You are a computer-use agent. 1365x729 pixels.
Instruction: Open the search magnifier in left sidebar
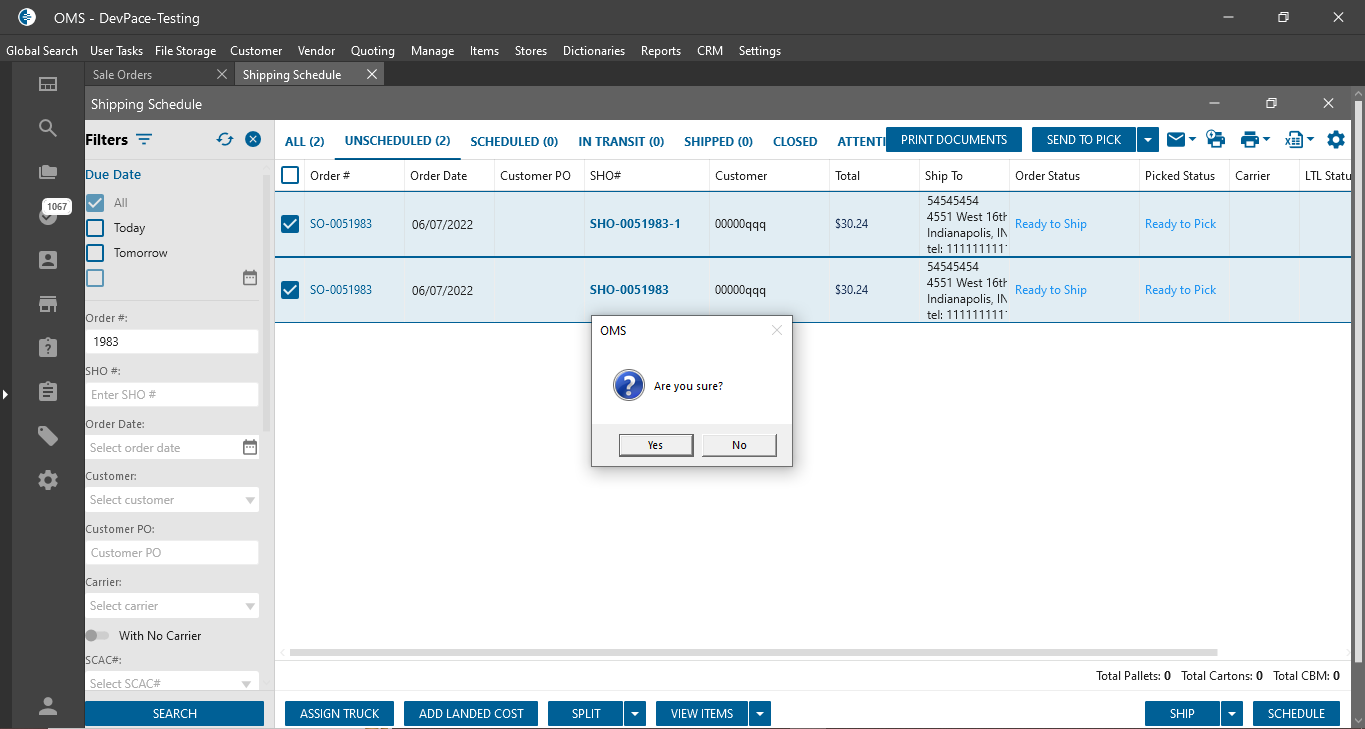click(x=48, y=128)
